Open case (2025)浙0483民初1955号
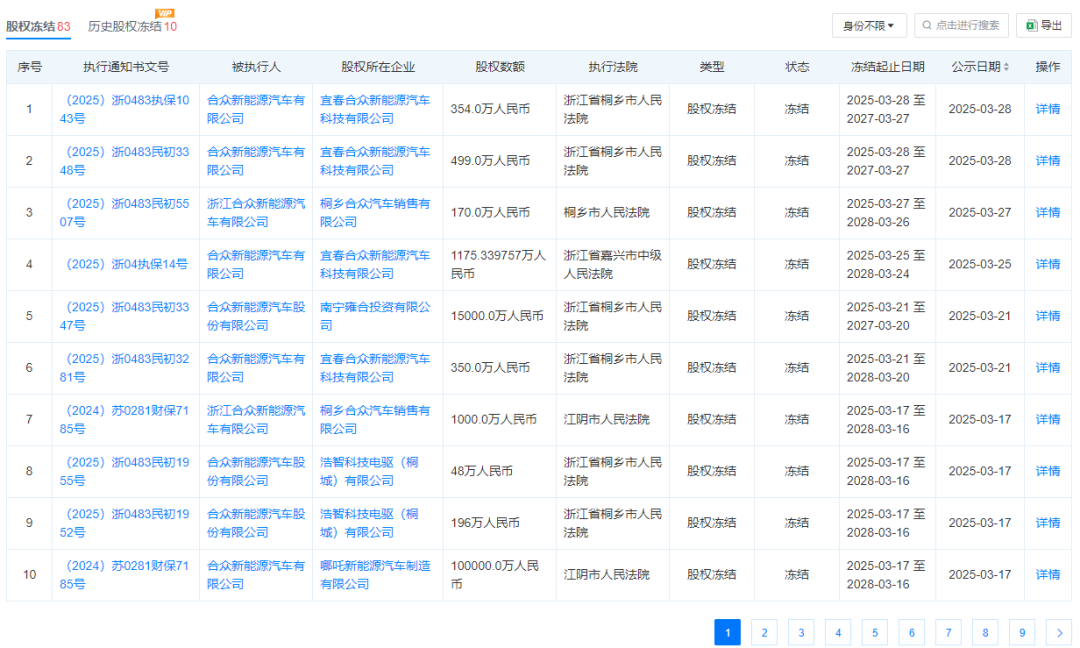1080x648 pixels. pos(125,471)
